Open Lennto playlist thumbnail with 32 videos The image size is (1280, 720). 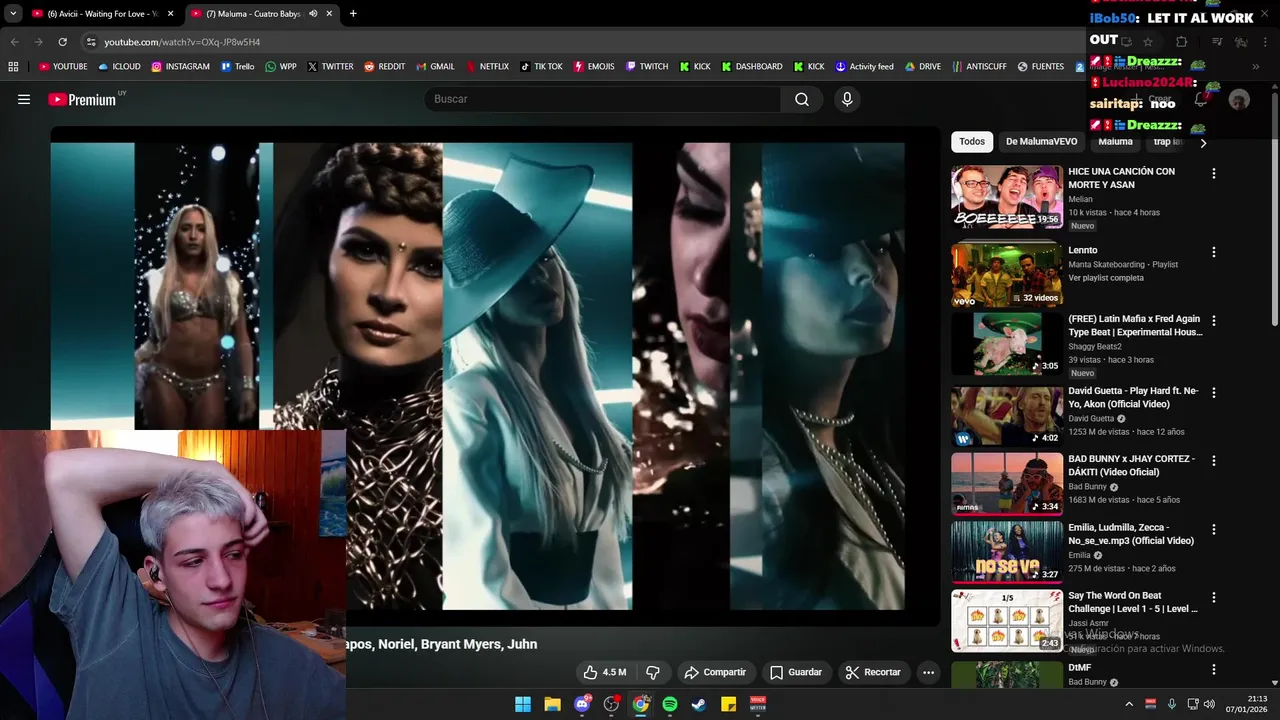[1006, 275]
